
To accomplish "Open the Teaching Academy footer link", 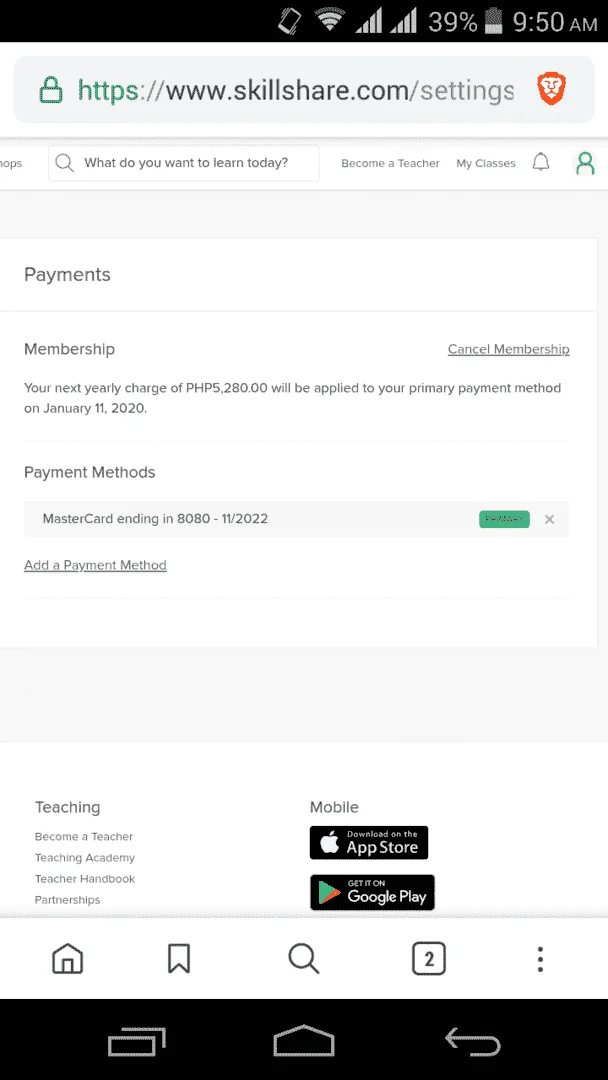I will 85,858.
